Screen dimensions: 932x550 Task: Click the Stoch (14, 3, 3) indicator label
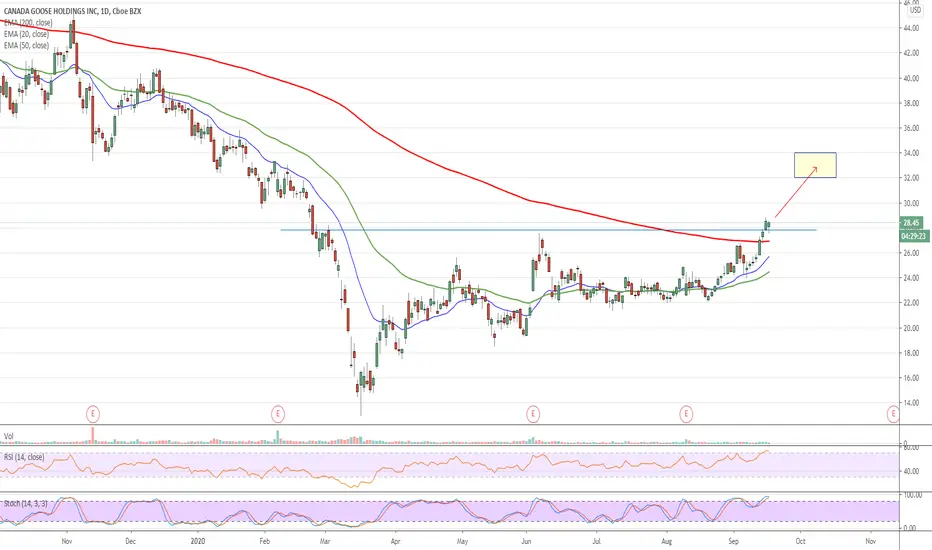[x=26, y=503]
